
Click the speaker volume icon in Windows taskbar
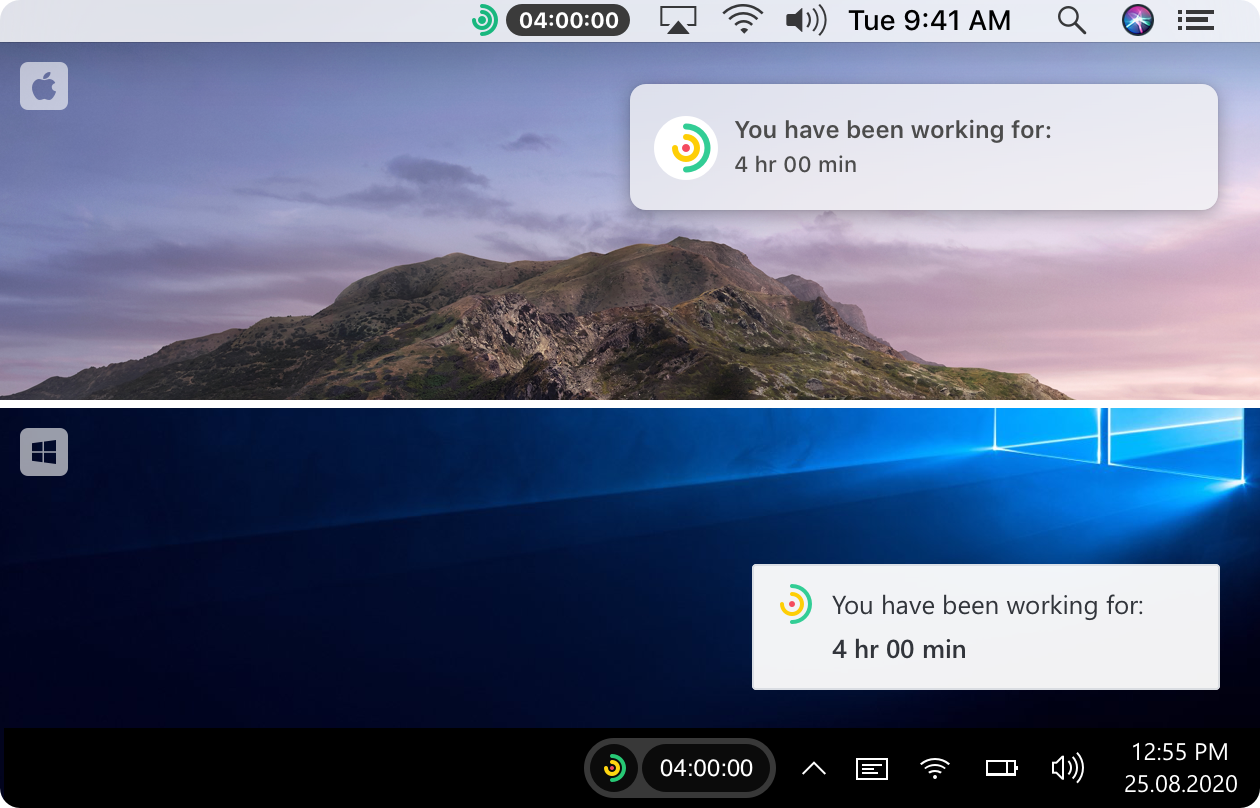(1068, 768)
